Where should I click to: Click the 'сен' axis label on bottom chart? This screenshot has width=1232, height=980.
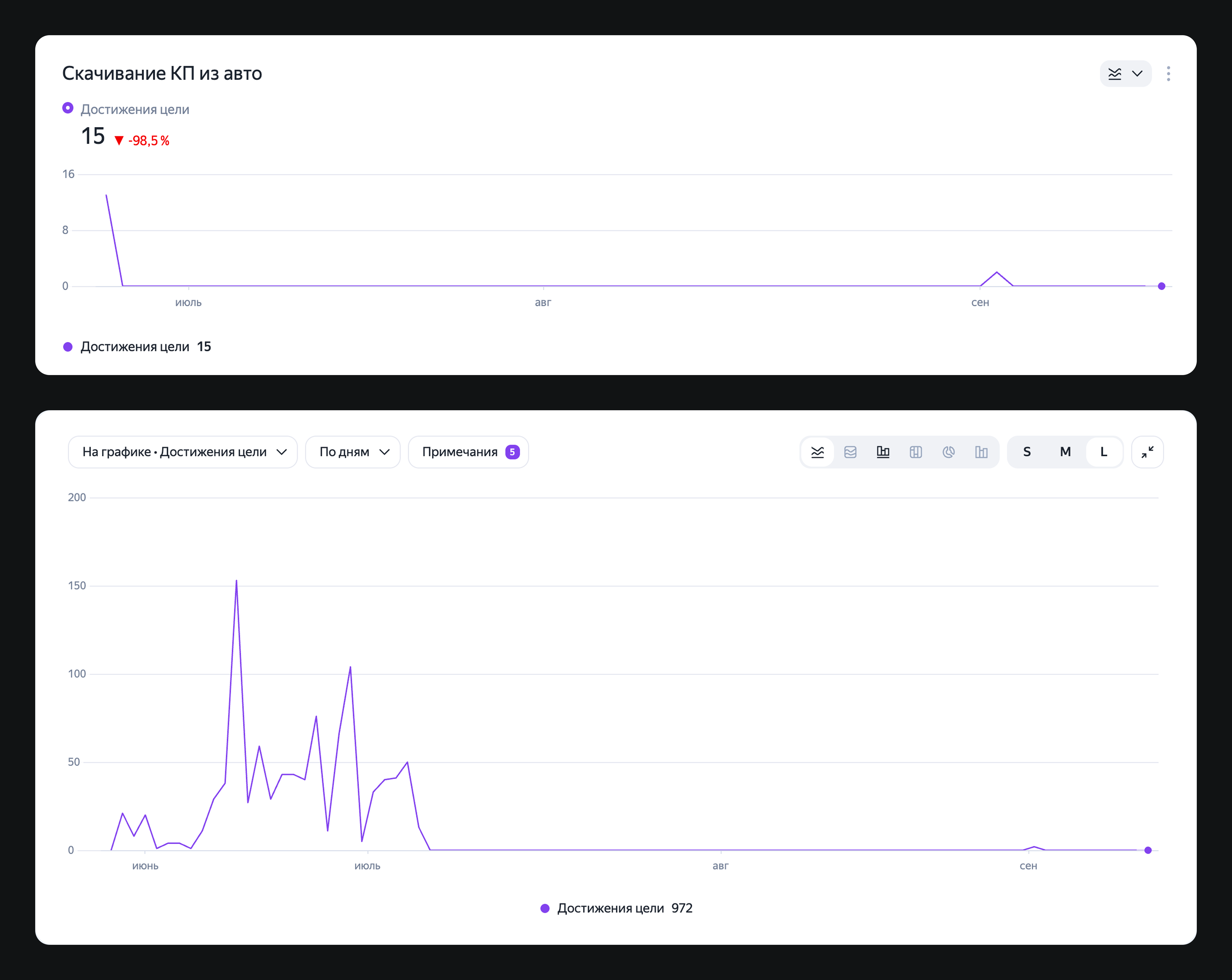[1028, 866]
